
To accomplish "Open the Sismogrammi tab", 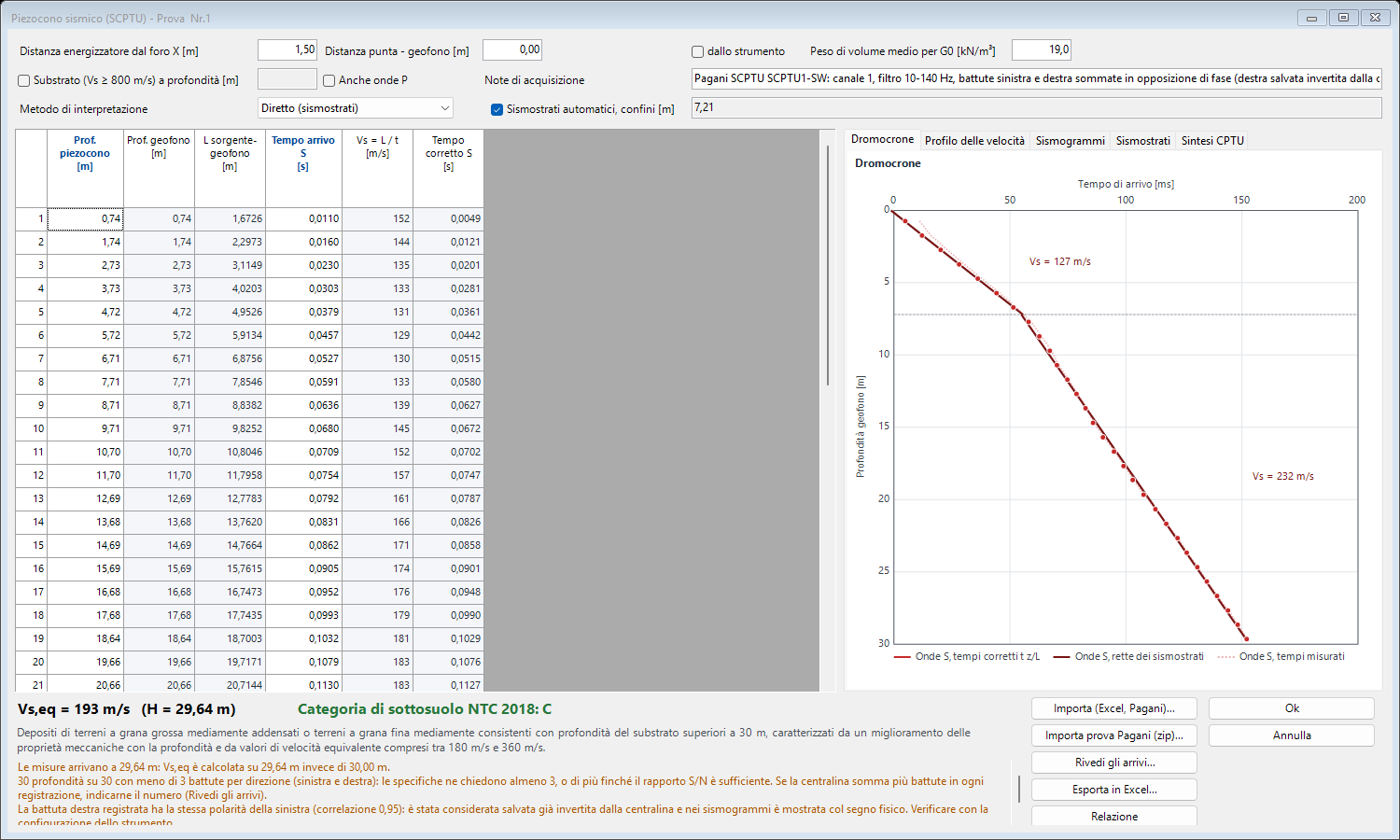I will [x=1070, y=141].
